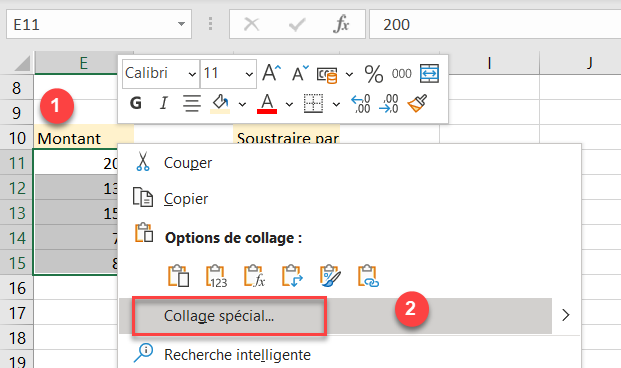Screen dimensions: 621x368
Task: Expand Collage spécial submenu arrow
Action: pyautogui.click(x=566, y=315)
